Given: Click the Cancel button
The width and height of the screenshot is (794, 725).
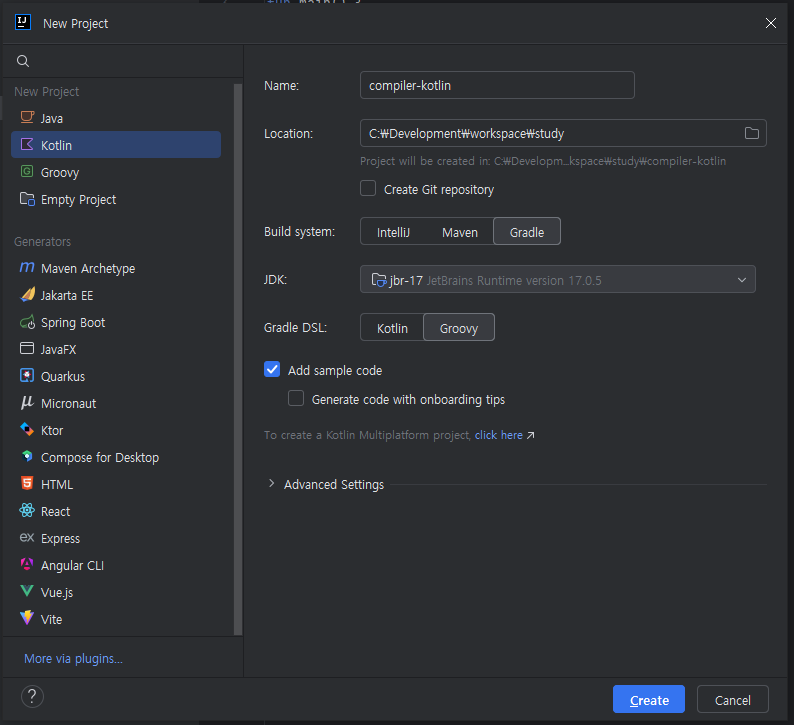Looking at the screenshot, I should (x=732, y=699).
